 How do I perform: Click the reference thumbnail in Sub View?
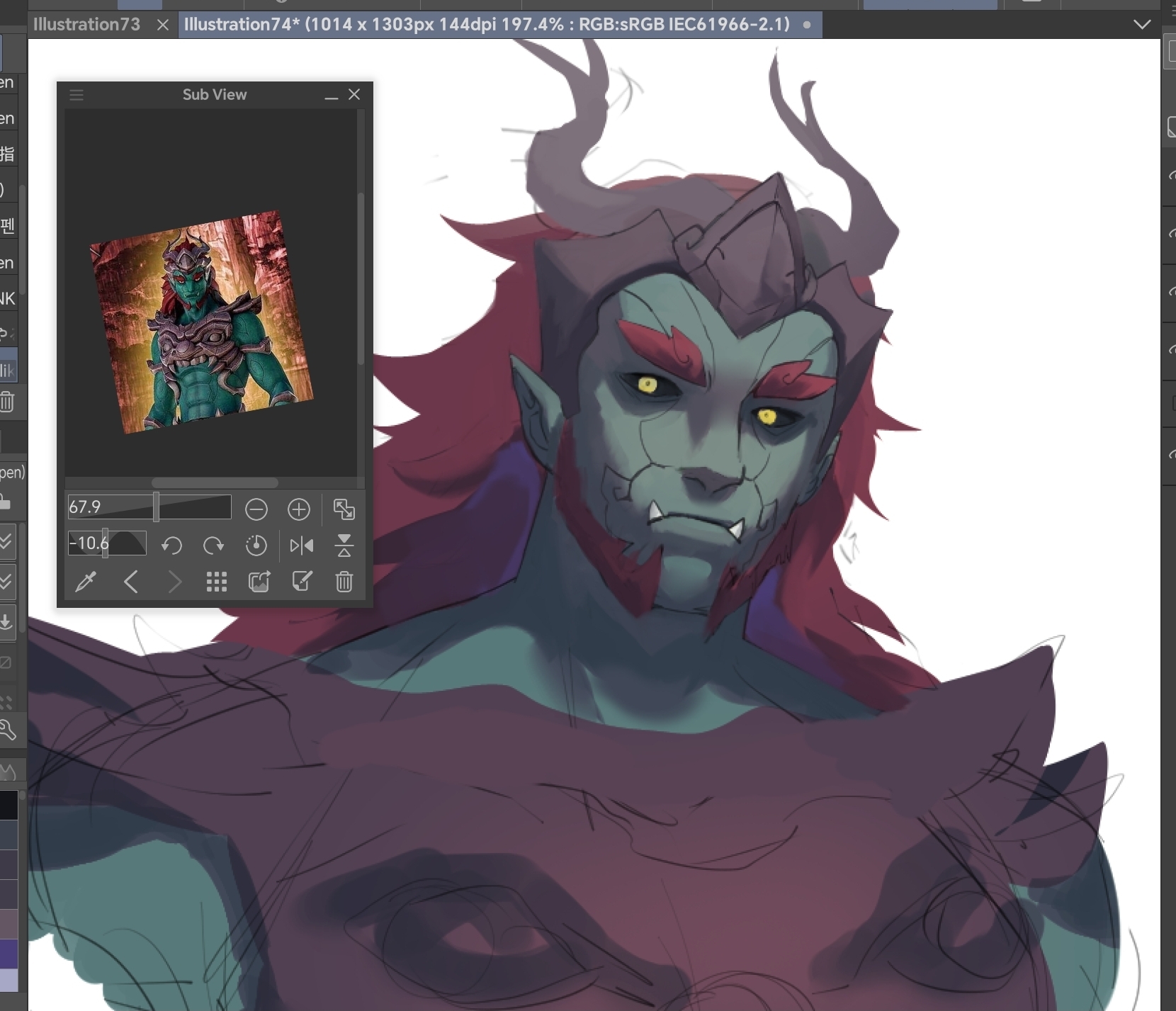tap(201, 322)
